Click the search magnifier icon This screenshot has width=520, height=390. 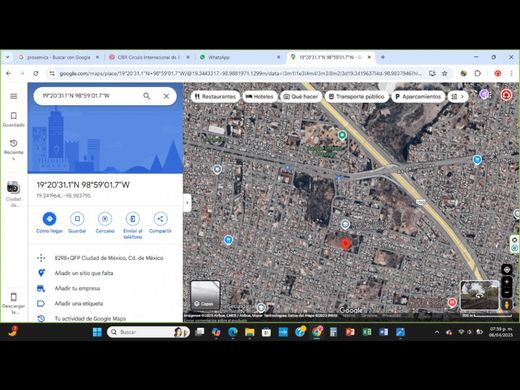[x=147, y=96]
